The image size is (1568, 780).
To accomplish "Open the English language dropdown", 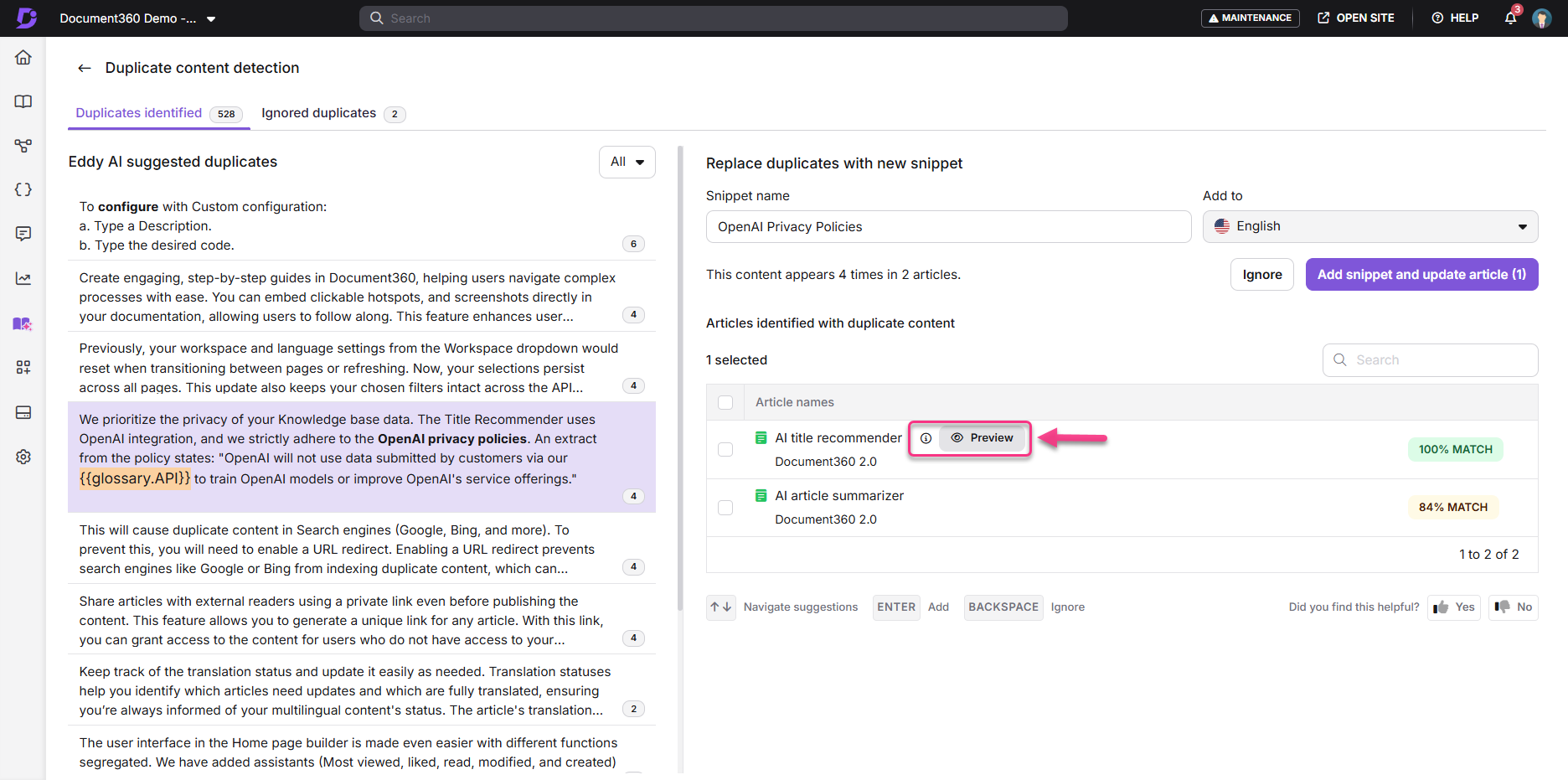I will click(x=1370, y=226).
